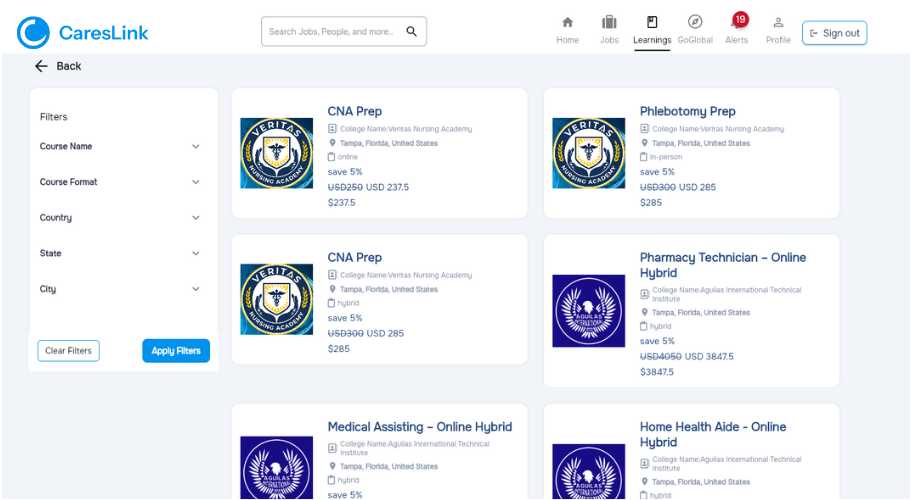Open Alerts bell with 19 badge
The width and height of the screenshot is (911, 500).
[737, 24]
